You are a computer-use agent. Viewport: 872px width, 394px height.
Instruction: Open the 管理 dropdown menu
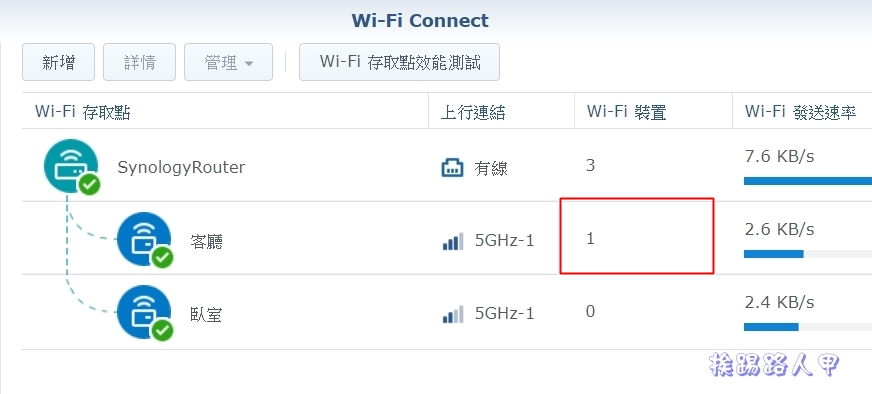[229, 62]
